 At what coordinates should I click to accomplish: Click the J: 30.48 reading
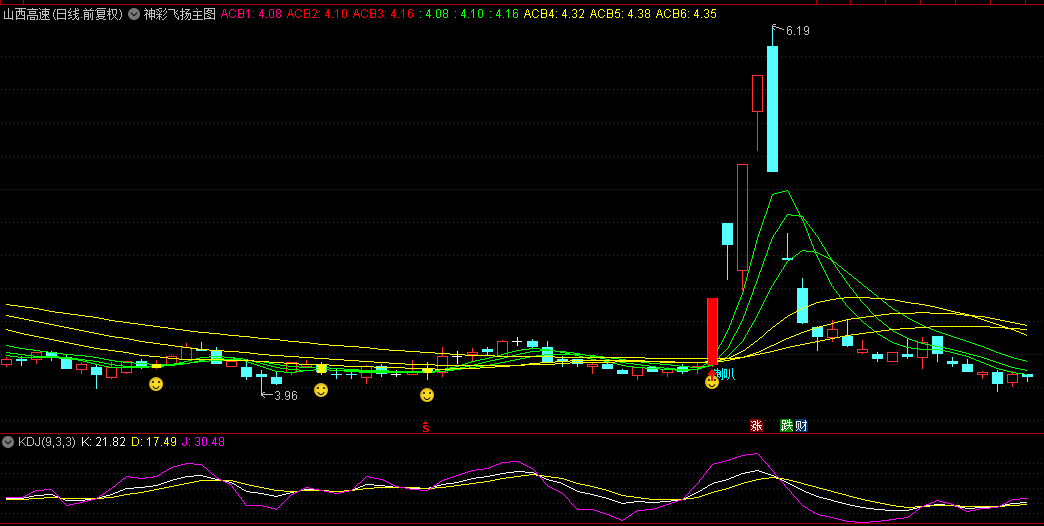click(x=203, y=441)
